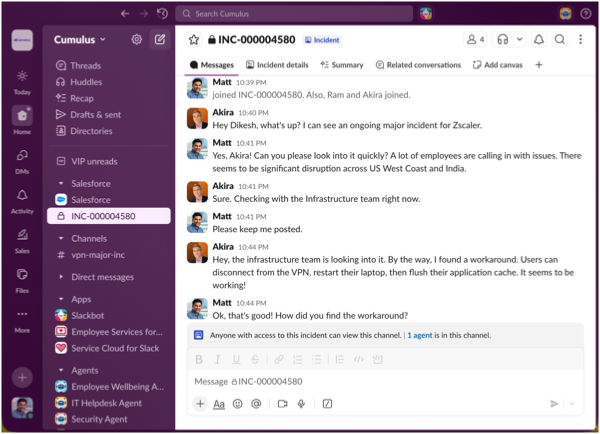Click the round plus create button
The image size is (600, 434).
point(22,378)
